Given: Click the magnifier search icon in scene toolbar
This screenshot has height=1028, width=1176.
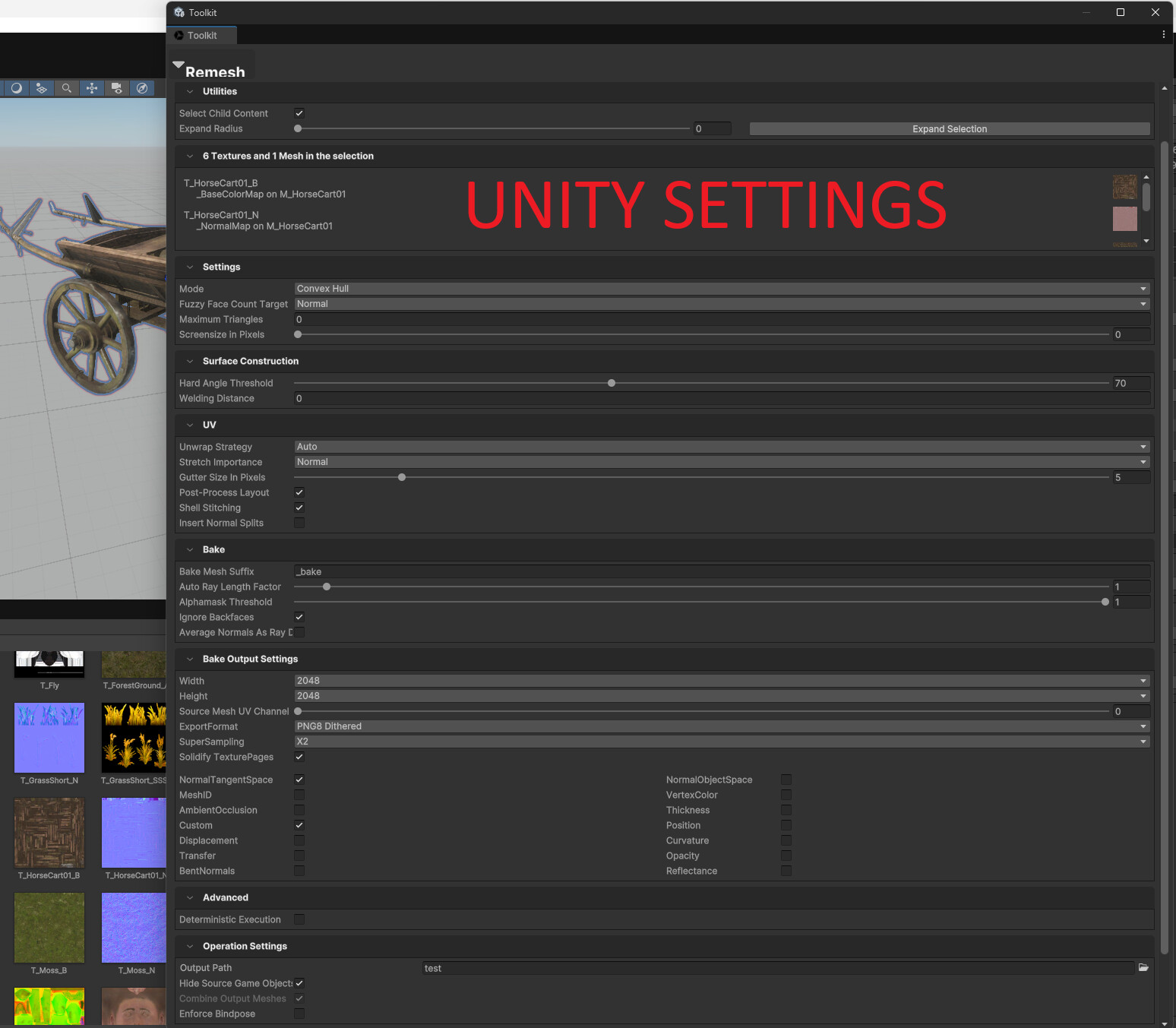Looking at the screenshot, I should (67, 88).
